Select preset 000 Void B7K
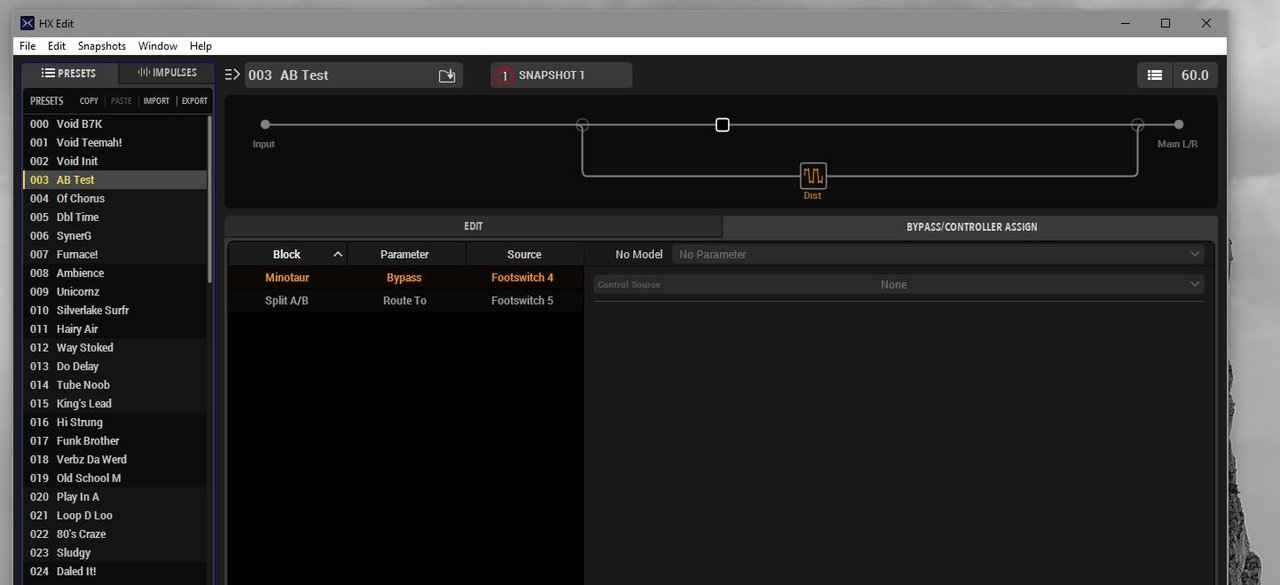This screenshot has height=585, width=1280. [115, 124]
